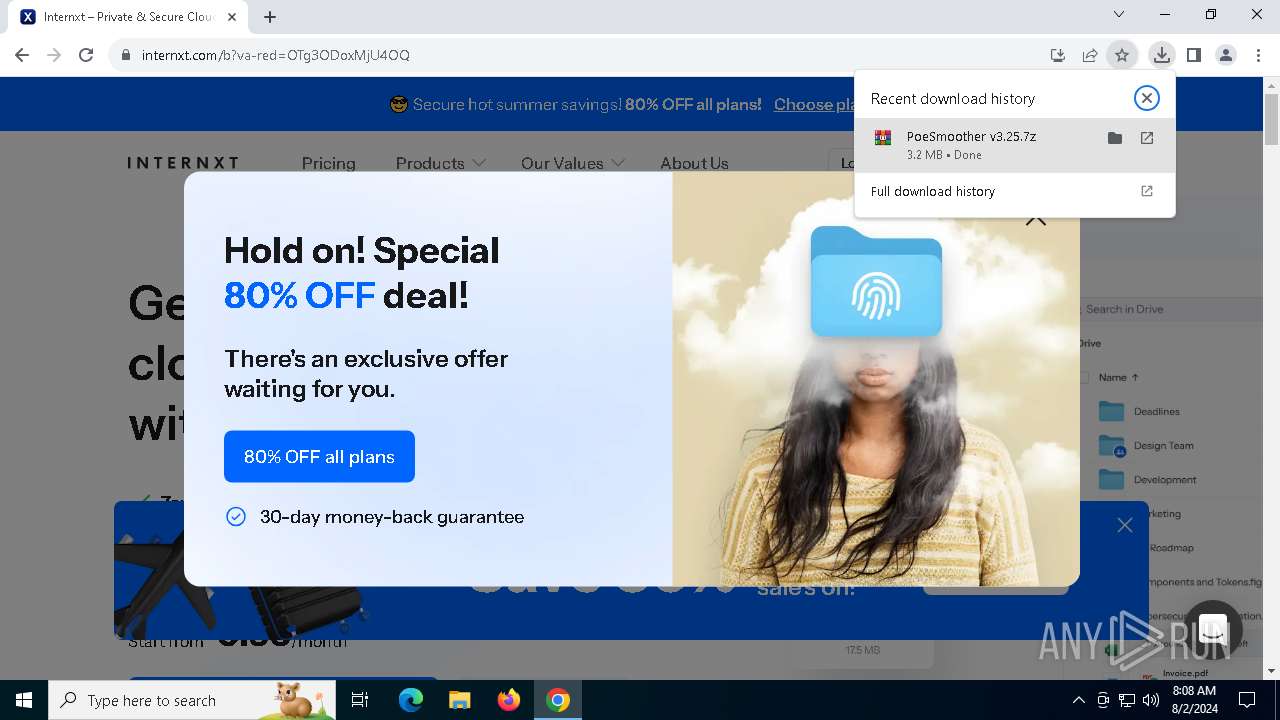Open notification center

tap(1247, 700)
